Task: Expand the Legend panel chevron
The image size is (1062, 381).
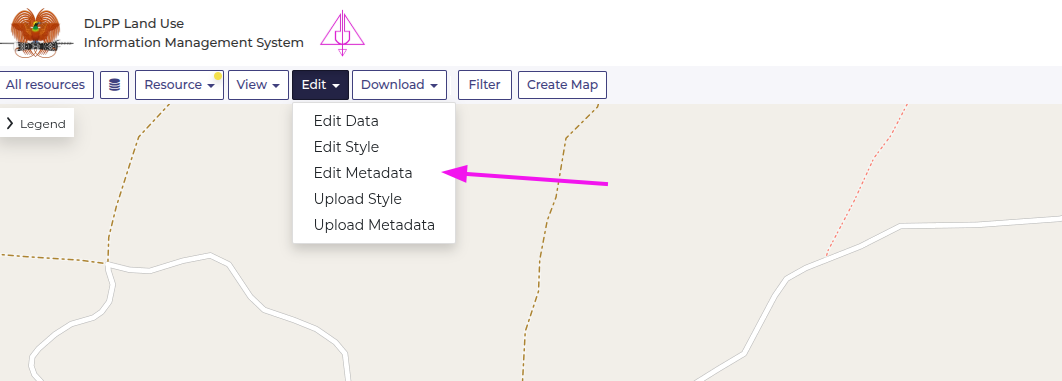Action: coord(9,123)
